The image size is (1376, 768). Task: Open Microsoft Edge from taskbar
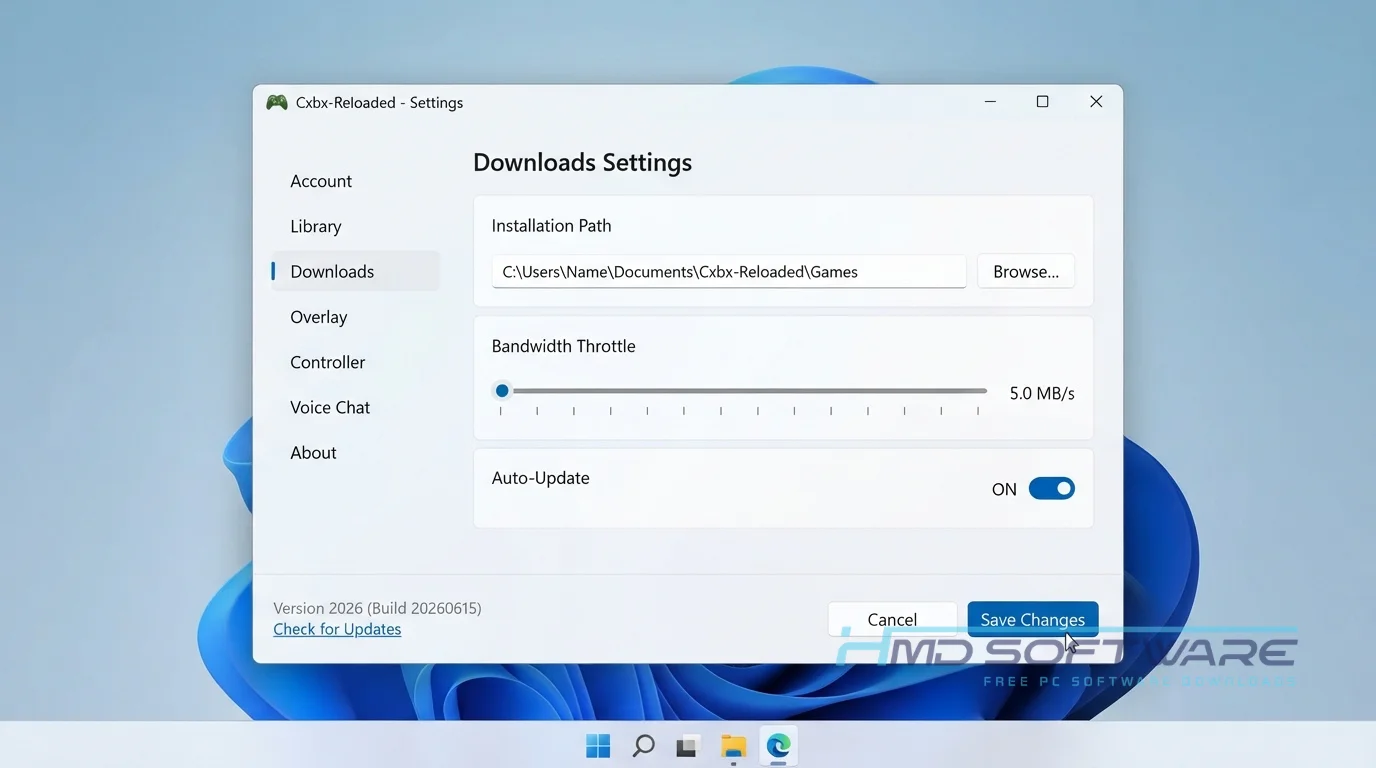(x=778, y=746)
